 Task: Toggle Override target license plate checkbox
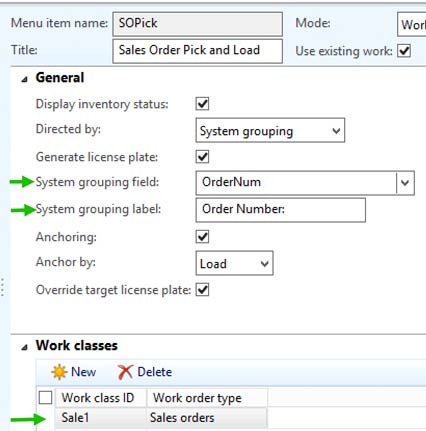[202, 290]
